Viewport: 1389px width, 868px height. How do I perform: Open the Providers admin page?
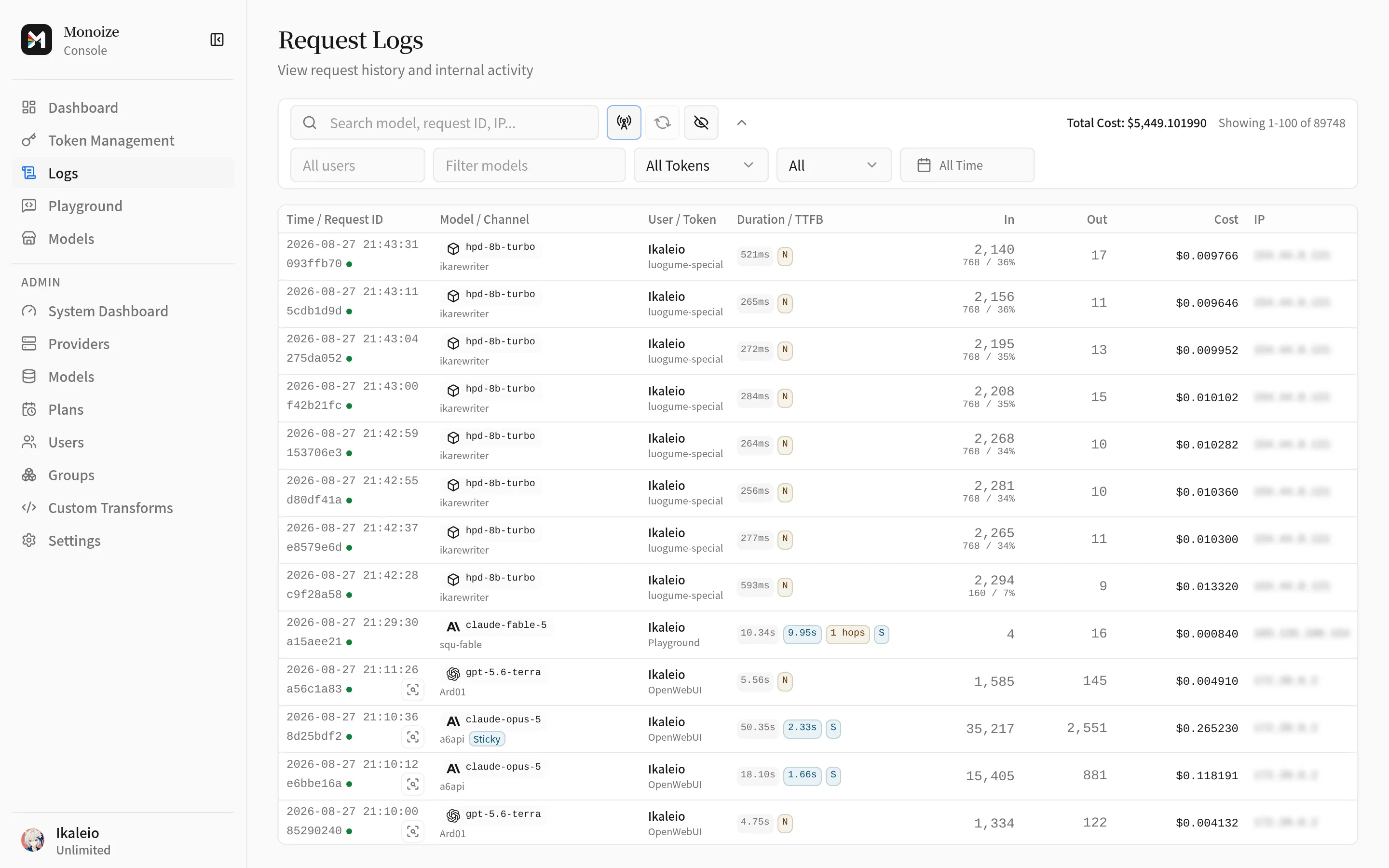(x=123, y=343)
